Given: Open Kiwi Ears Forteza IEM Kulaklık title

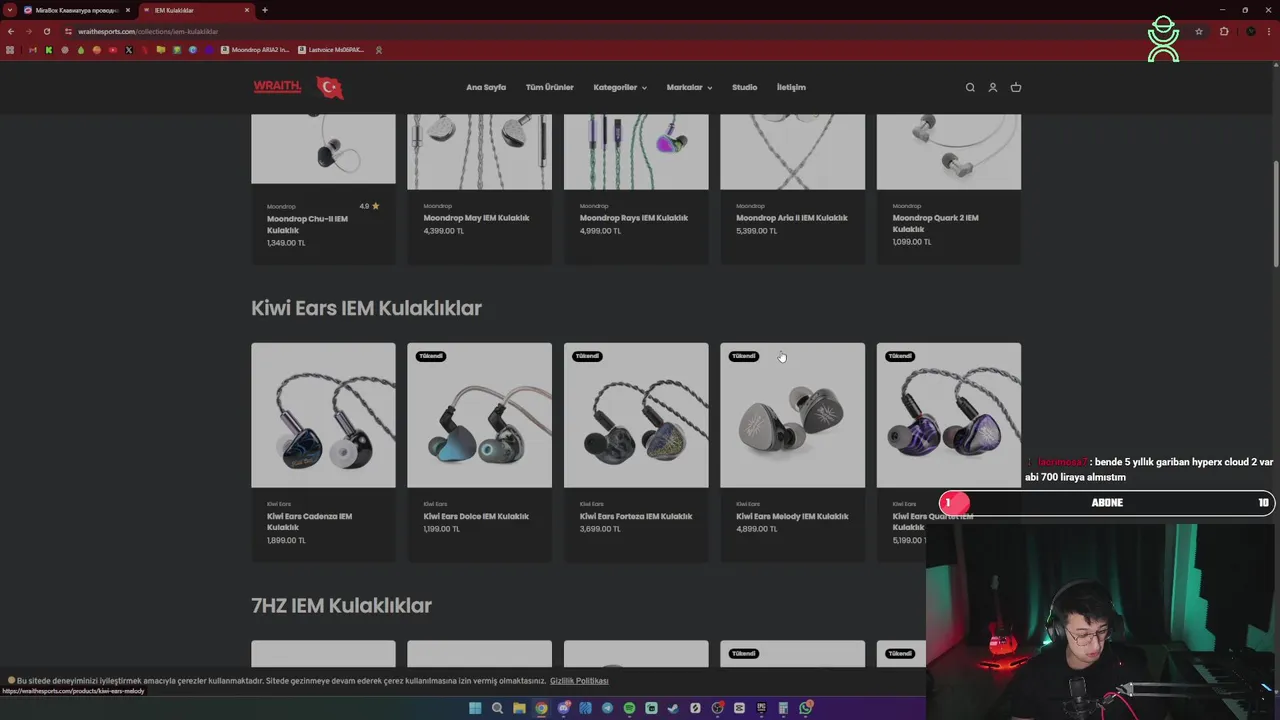Looking at the screenshot, I should click(636, 516).
